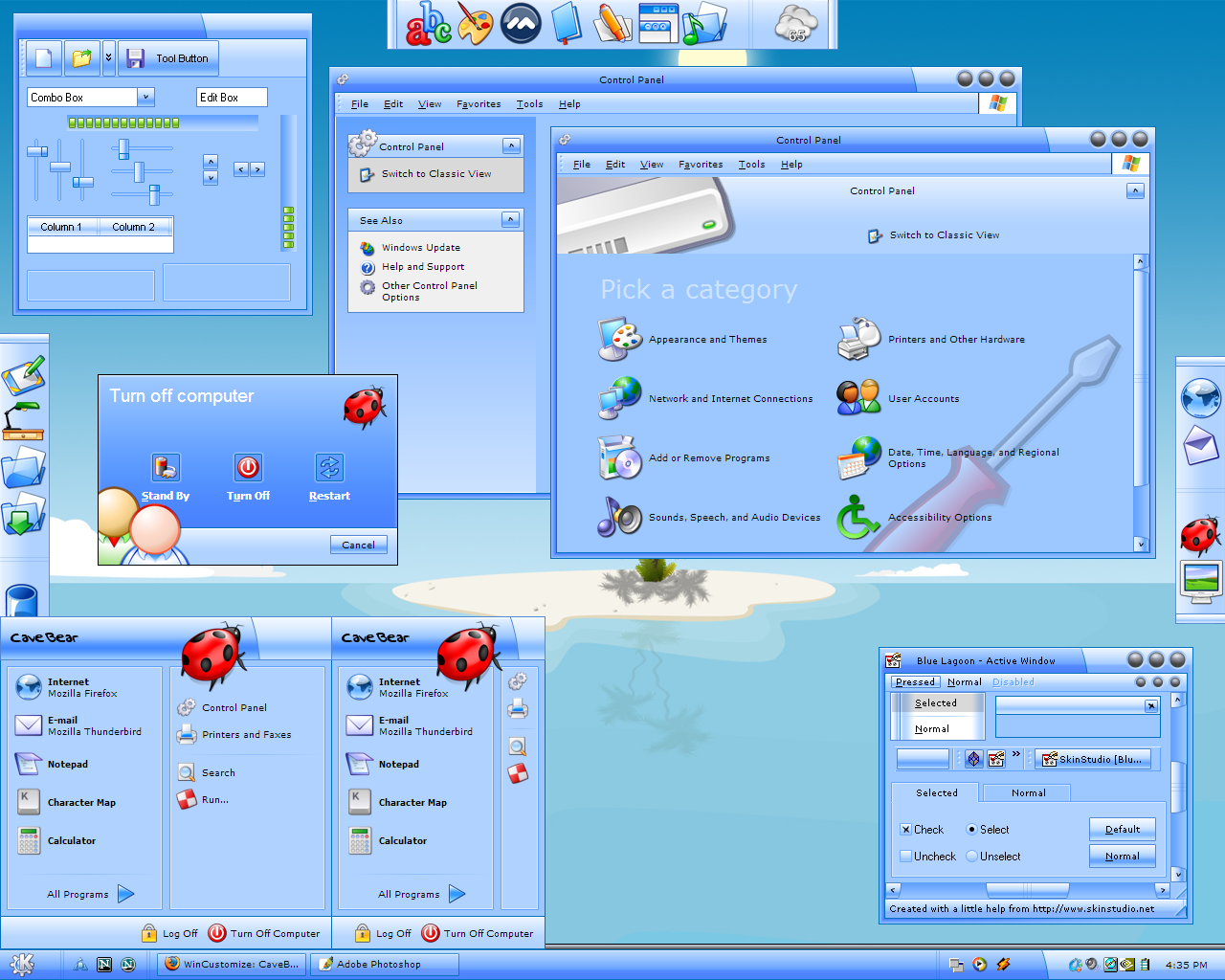Viewport: 1225px width, 980px height.
Task: Collapse the See Also panel section
Action: click(511, 220)
